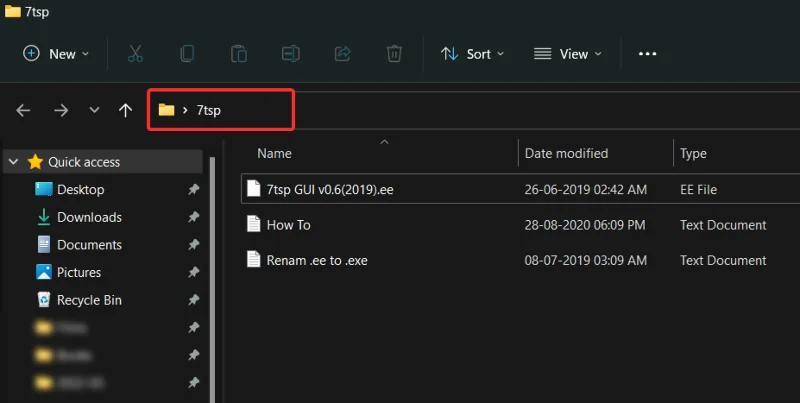800x403 pixels.
Task: Click the Delete trash can icon
Action: pos(394,54)
